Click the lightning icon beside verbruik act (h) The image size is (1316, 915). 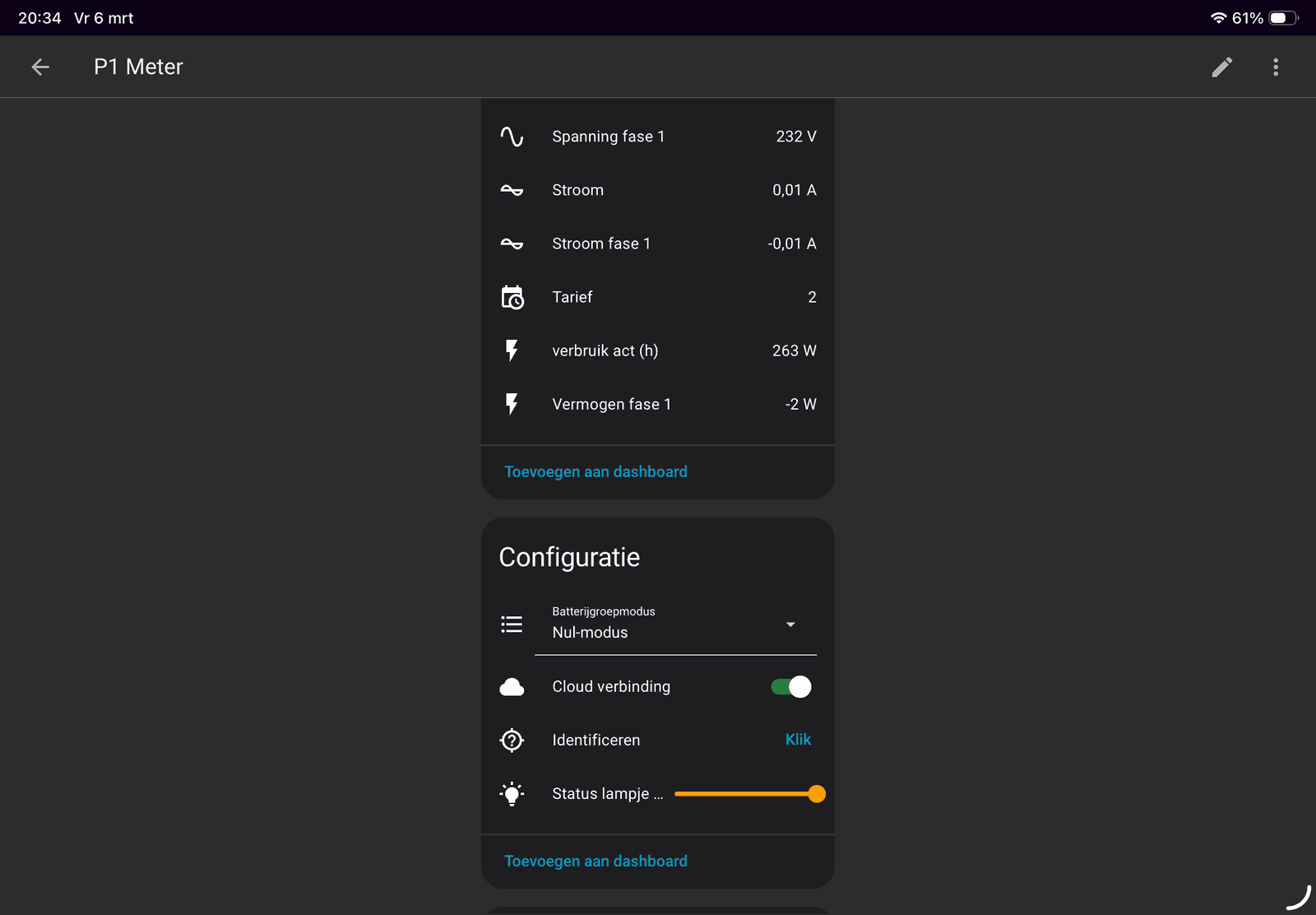512,351
